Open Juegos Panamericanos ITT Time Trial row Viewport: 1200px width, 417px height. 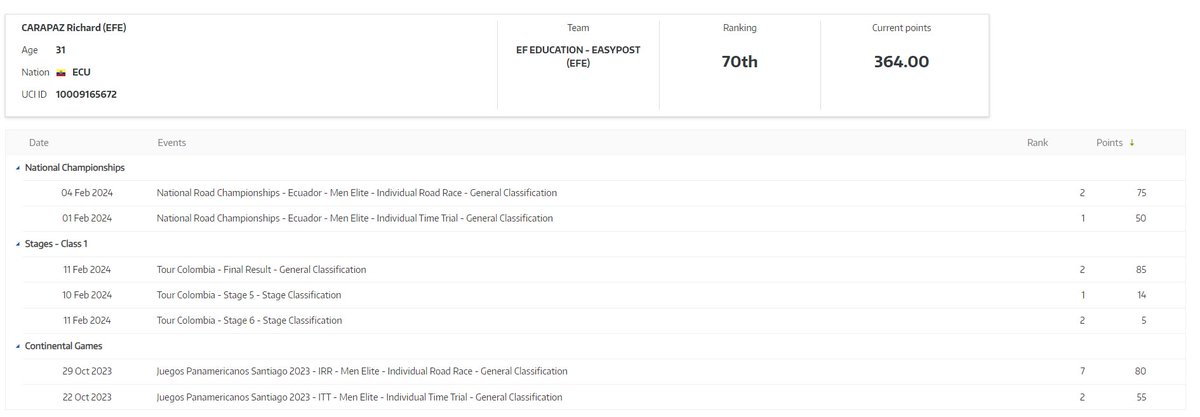tap(597, 397)
